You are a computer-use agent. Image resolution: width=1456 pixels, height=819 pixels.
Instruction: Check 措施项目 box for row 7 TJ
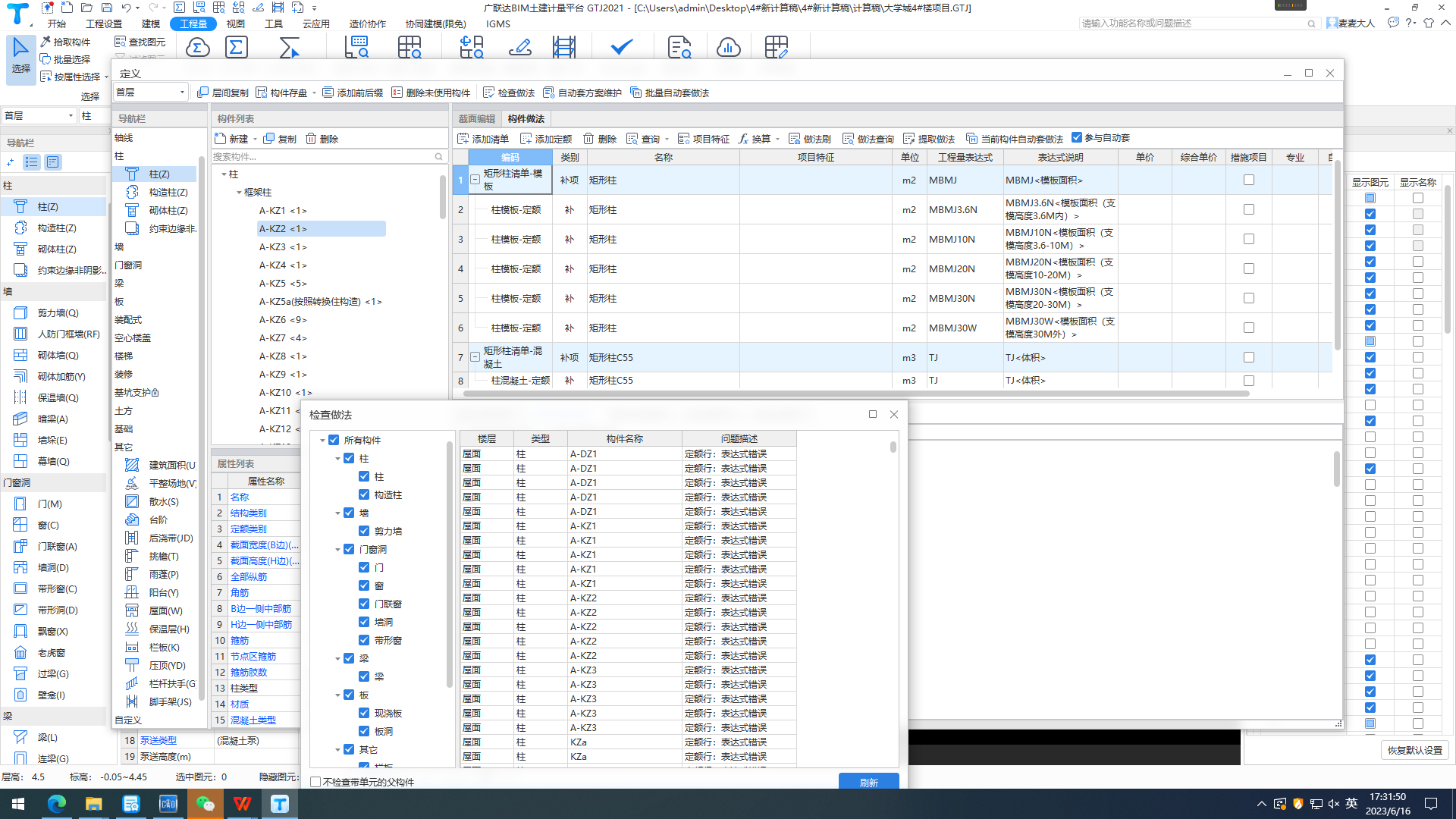tap(1248, 357)
